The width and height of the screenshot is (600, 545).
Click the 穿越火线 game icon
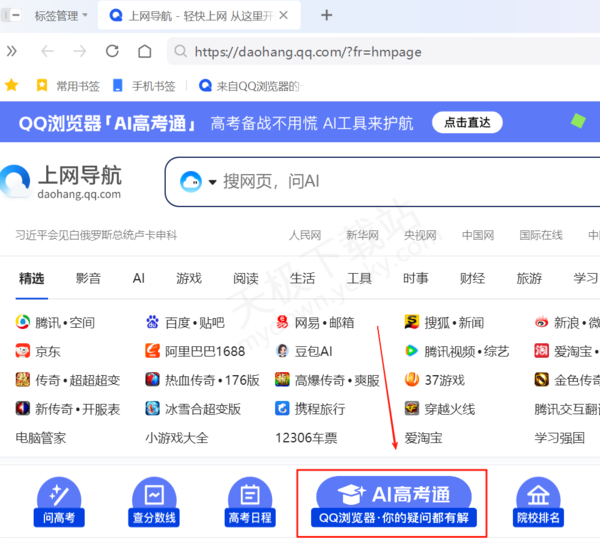[412, 408]
